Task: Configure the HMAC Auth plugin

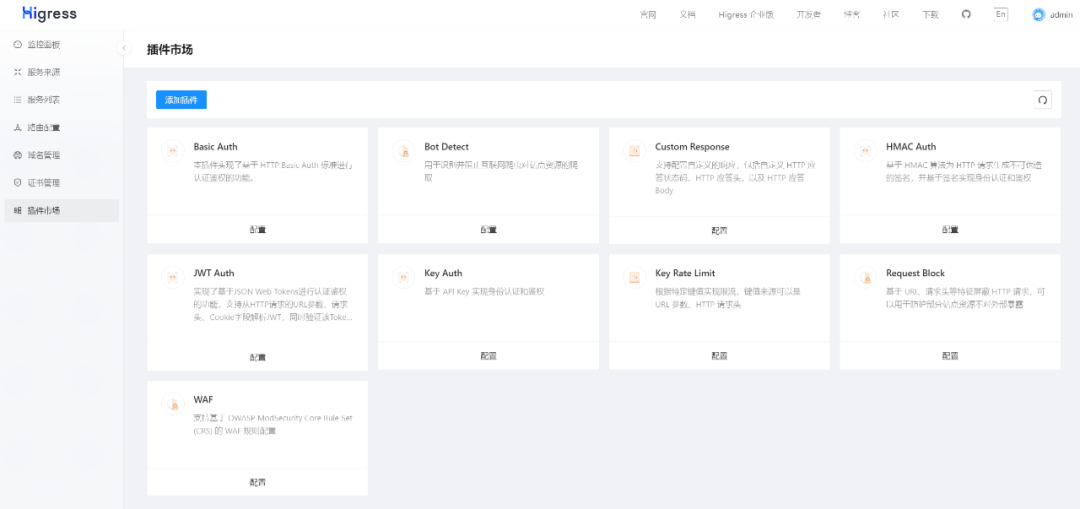Action: [x=950, y=229]
